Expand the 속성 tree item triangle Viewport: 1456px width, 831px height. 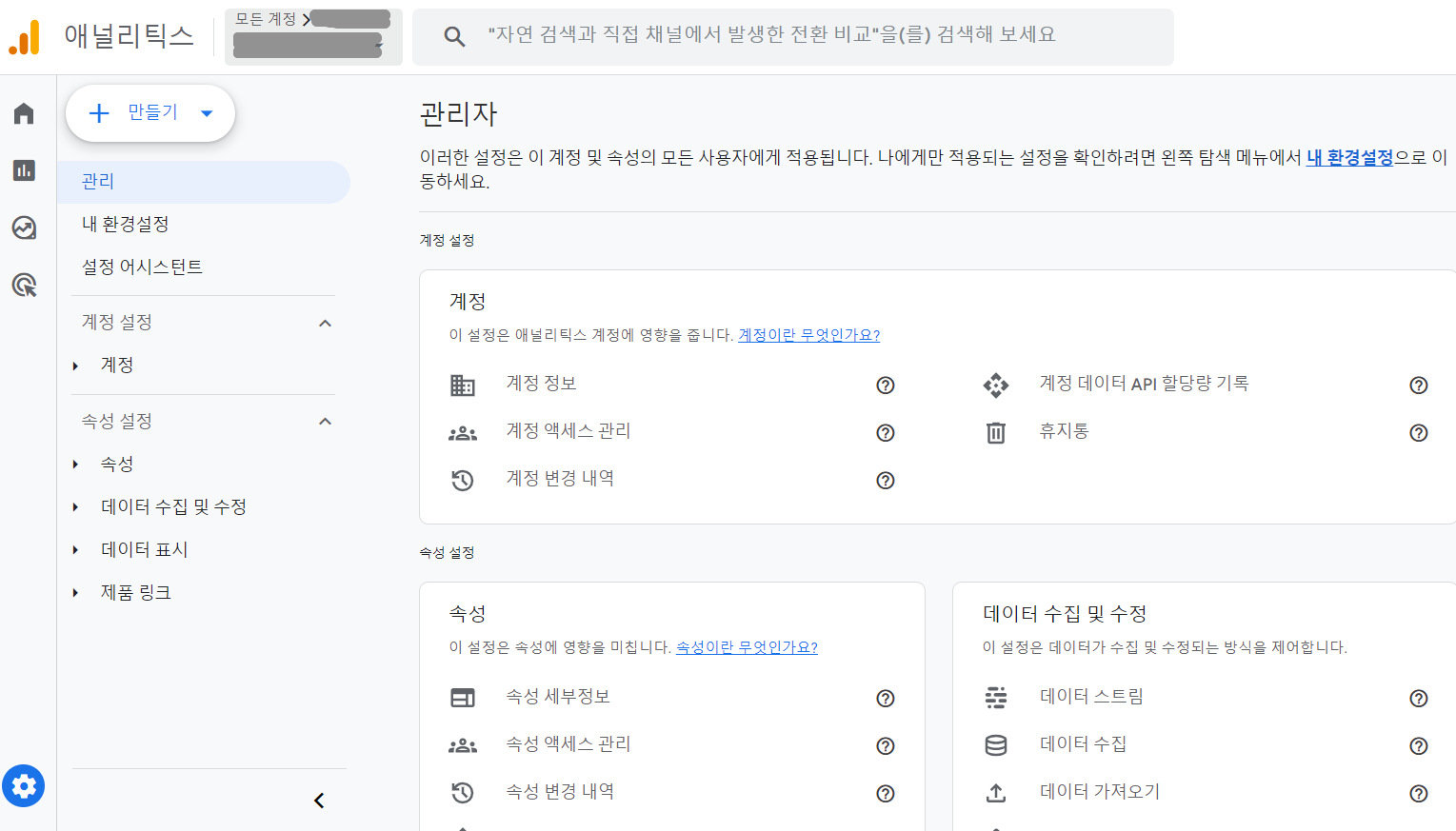(x=75, y=464)
